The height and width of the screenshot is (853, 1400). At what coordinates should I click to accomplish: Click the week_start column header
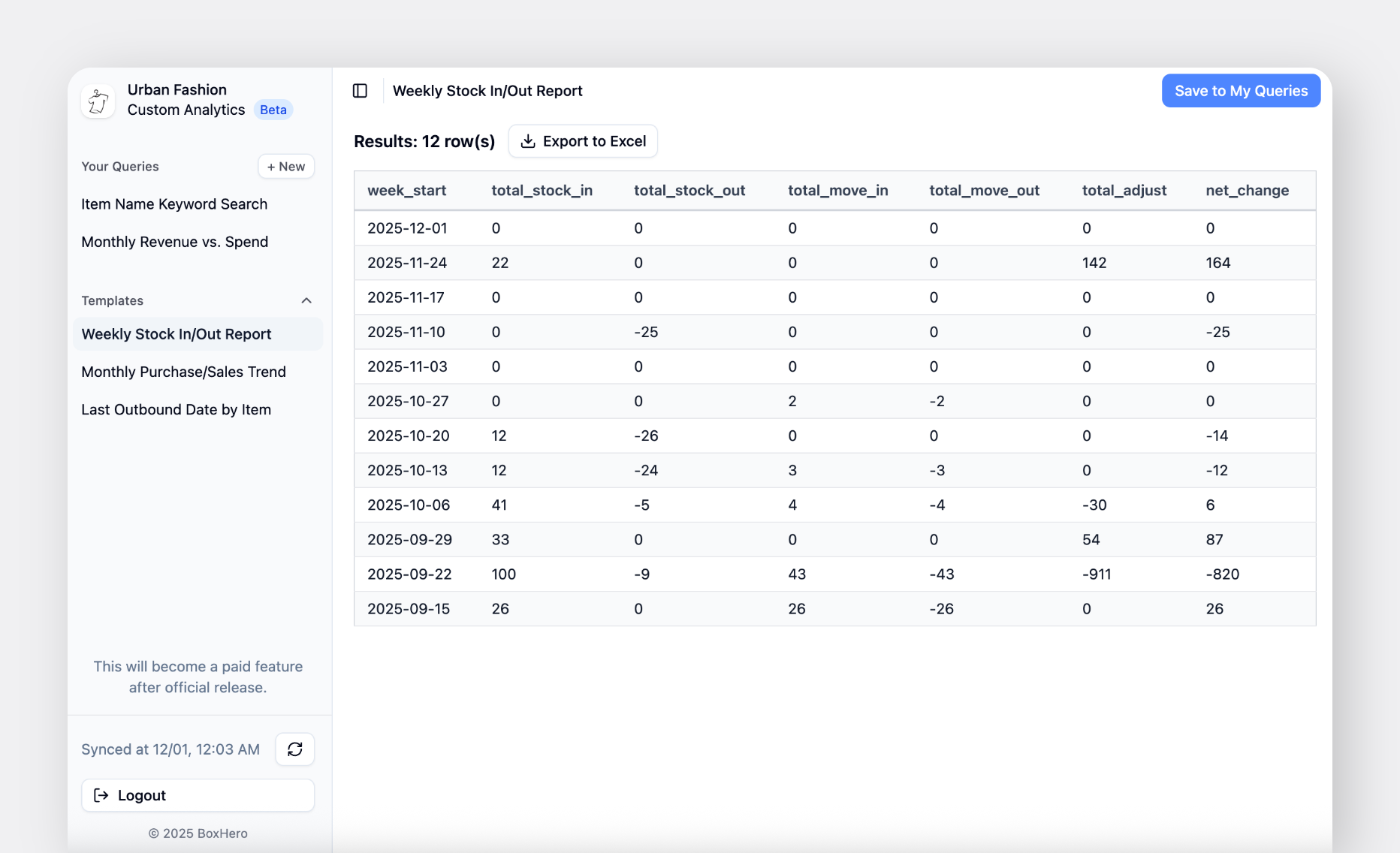[406, 191]
